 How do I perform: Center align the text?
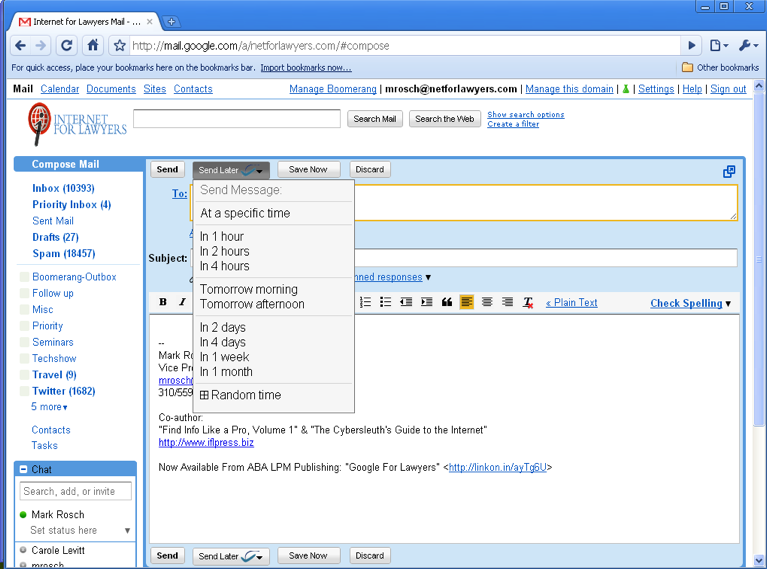(487, 302)
